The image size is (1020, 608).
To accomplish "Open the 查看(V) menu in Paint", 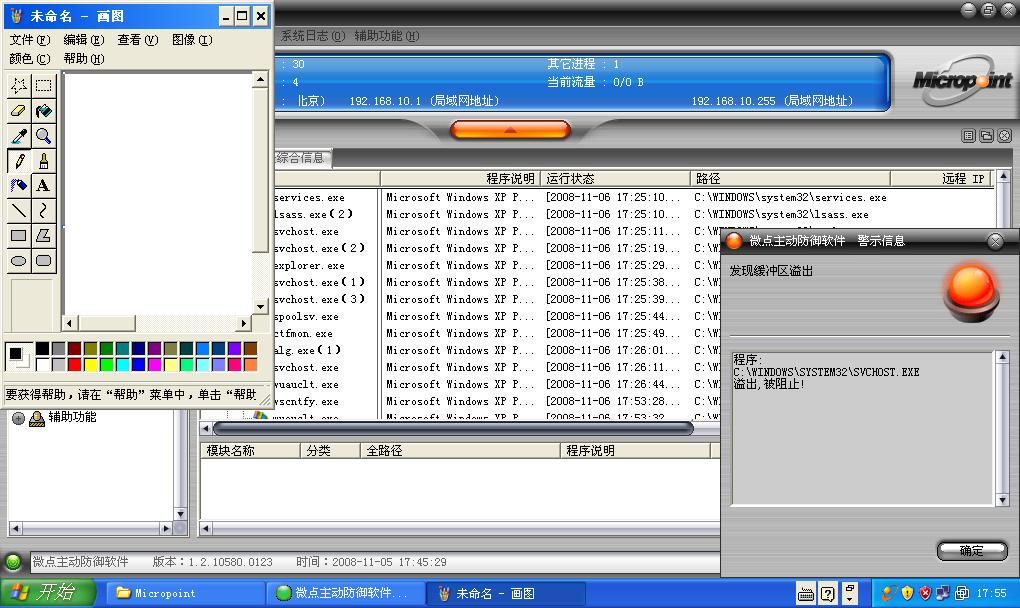I will point(138,40).
